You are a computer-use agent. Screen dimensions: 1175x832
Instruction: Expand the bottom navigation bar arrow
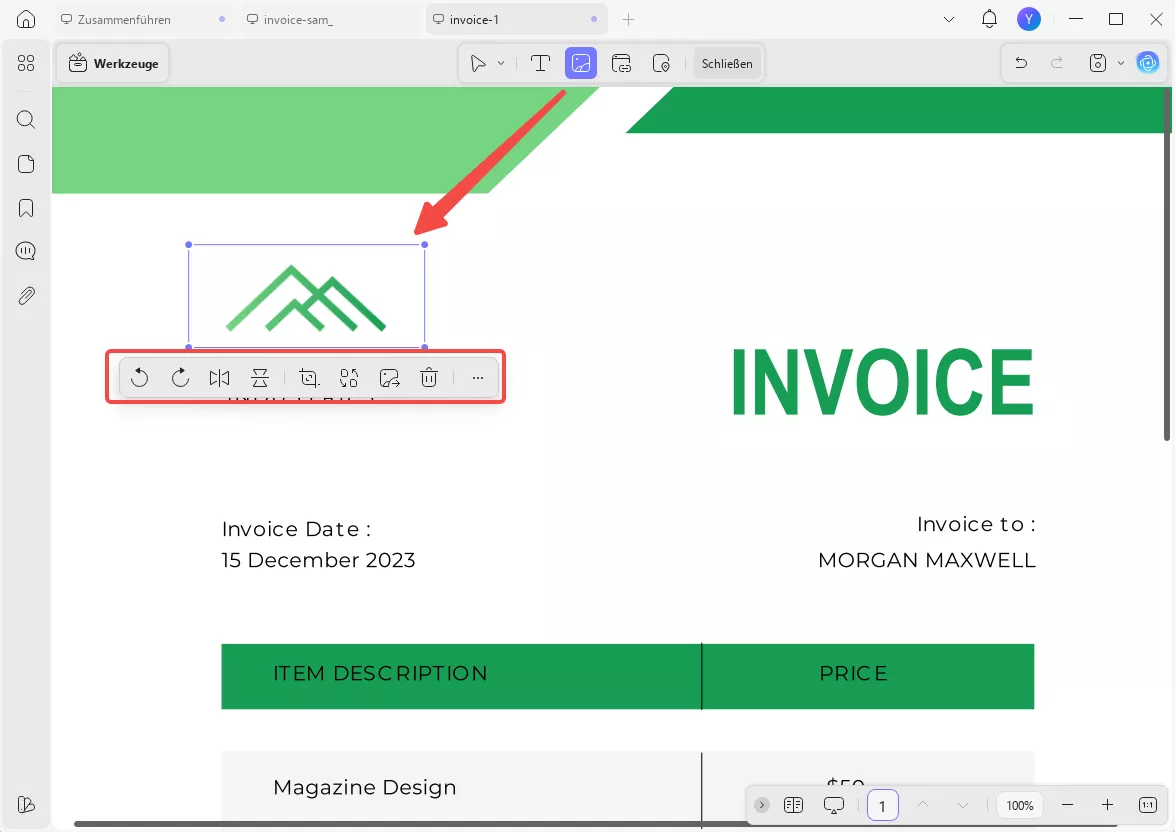761,805
